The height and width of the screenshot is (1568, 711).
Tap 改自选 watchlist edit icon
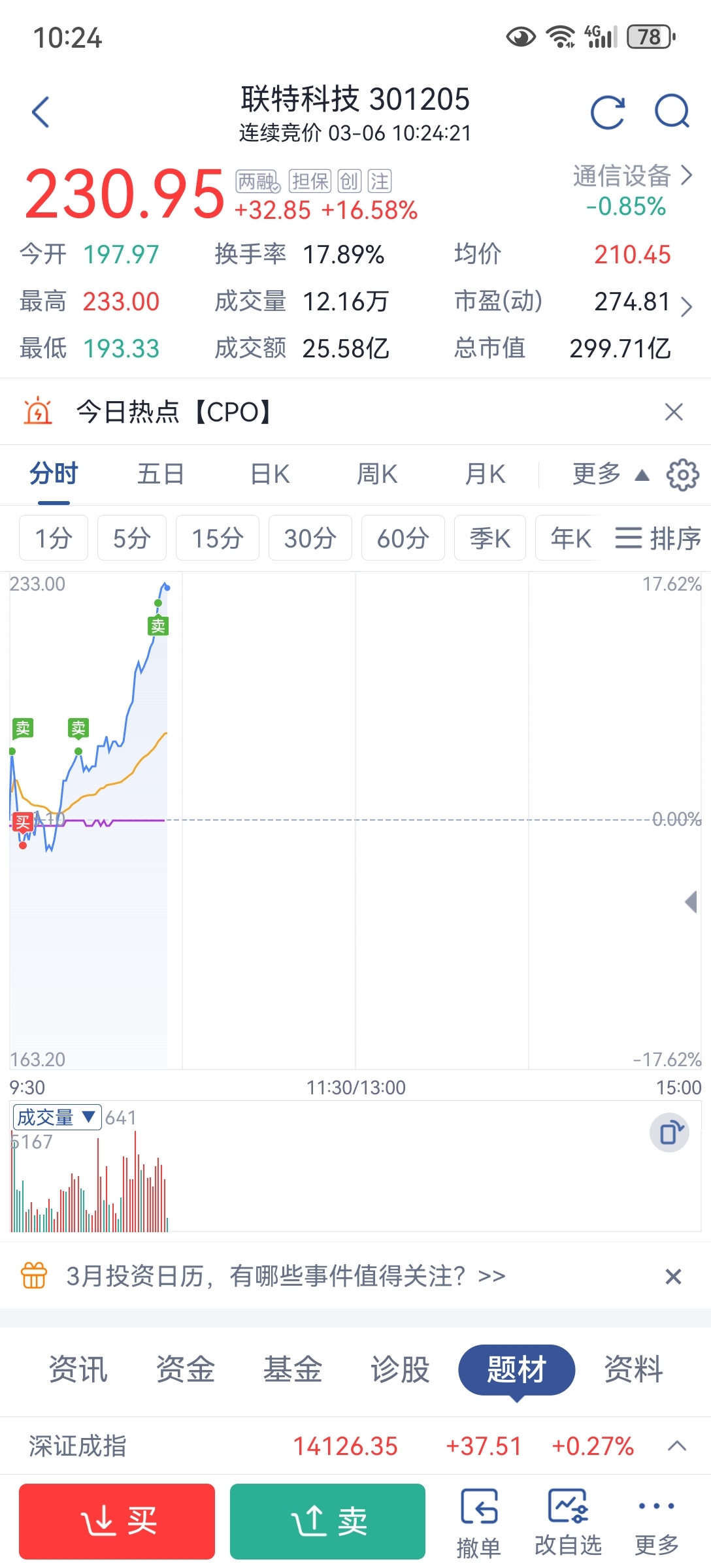point(568,1507)
